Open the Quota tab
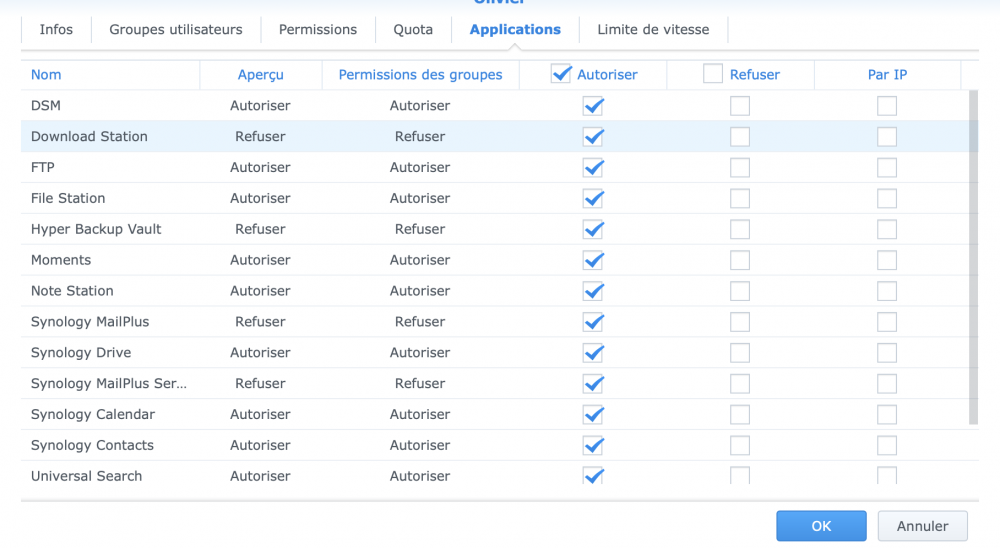Image resolution: width=1000 pixels, height=548 pixels. (413, 30)
